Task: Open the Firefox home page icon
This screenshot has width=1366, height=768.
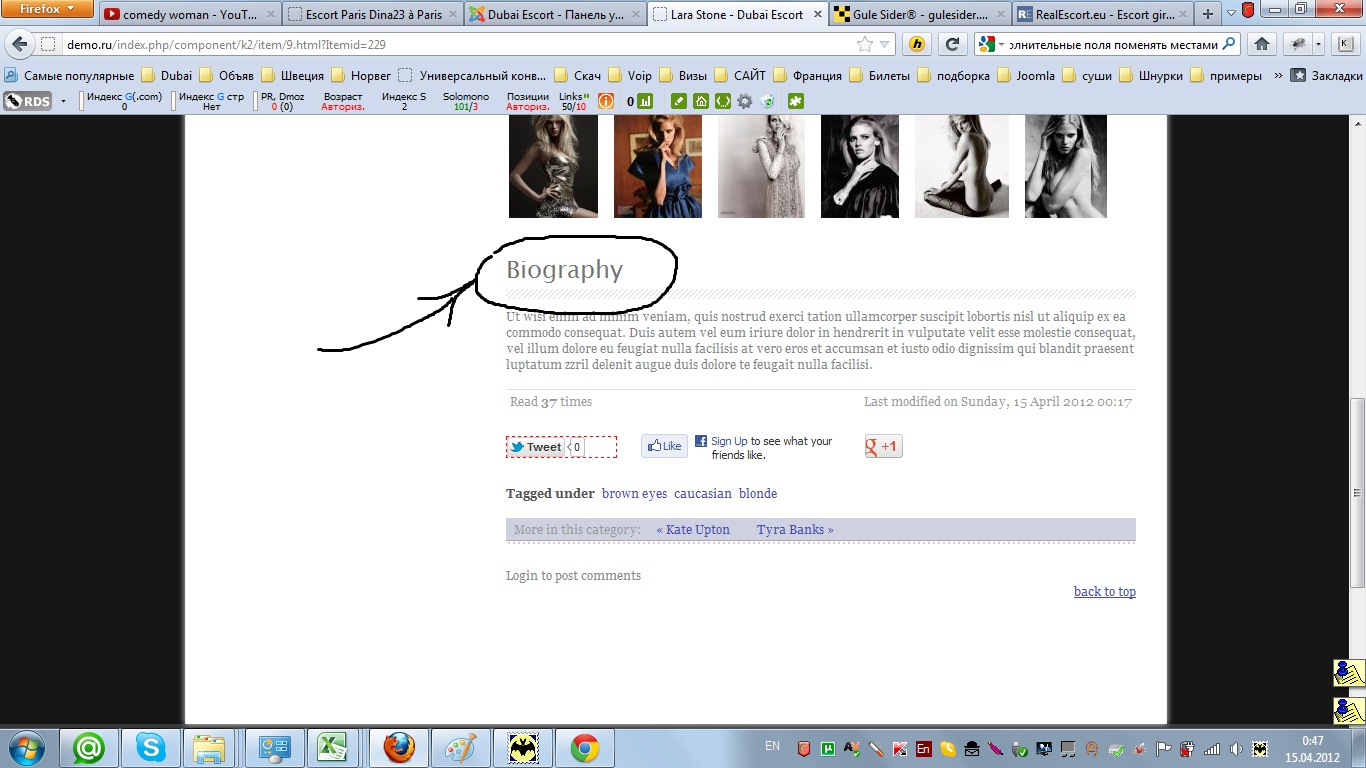Action: click(x=1262, y=44)
